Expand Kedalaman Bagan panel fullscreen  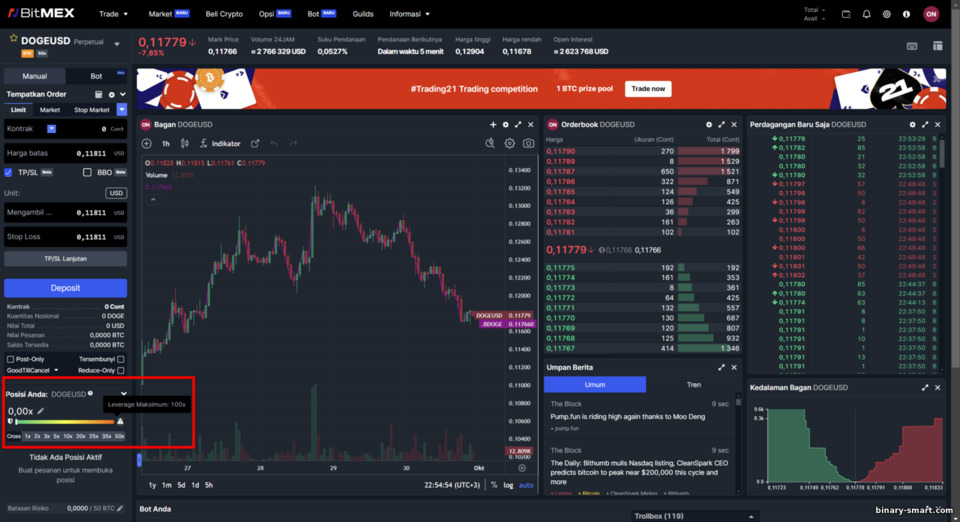point(925,387)
